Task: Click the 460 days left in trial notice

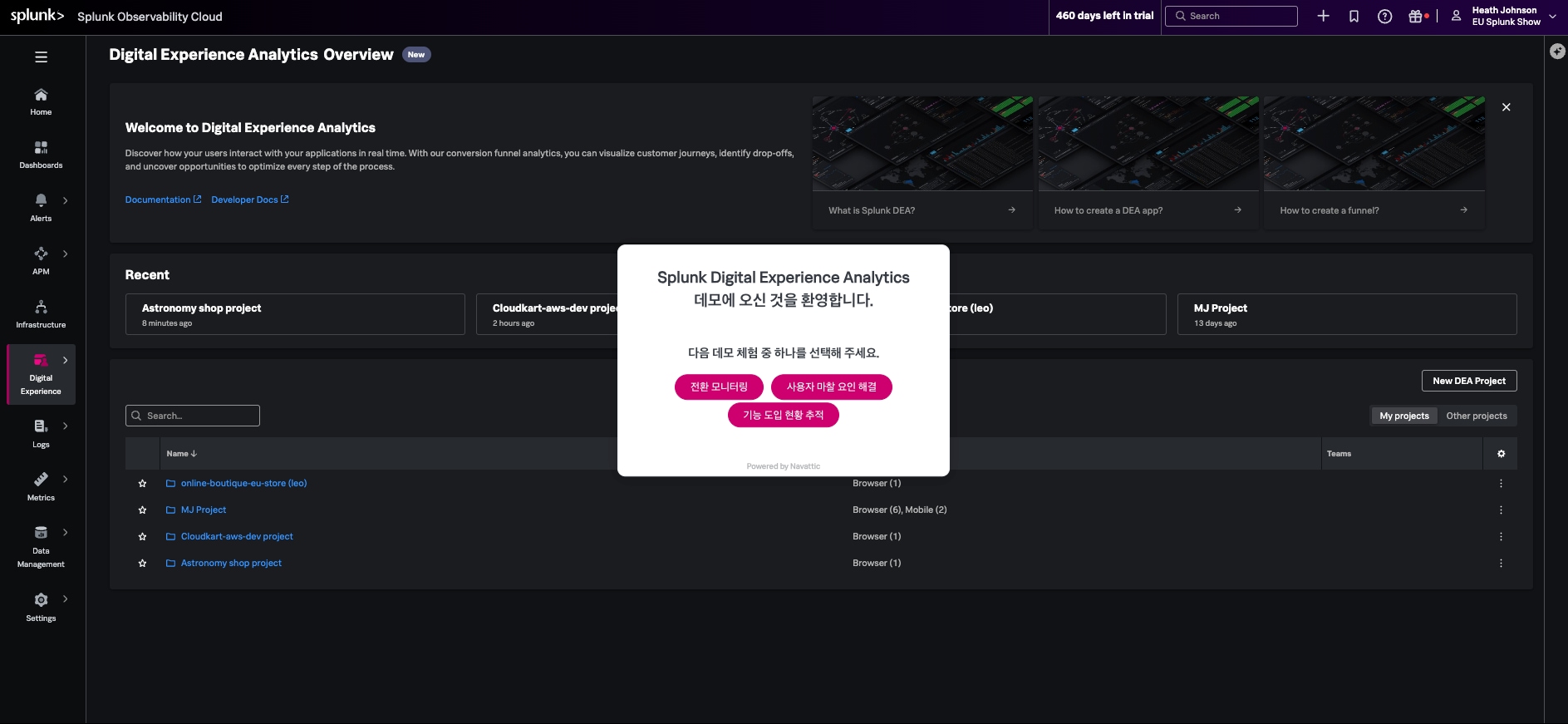Action: point(1104,16)
